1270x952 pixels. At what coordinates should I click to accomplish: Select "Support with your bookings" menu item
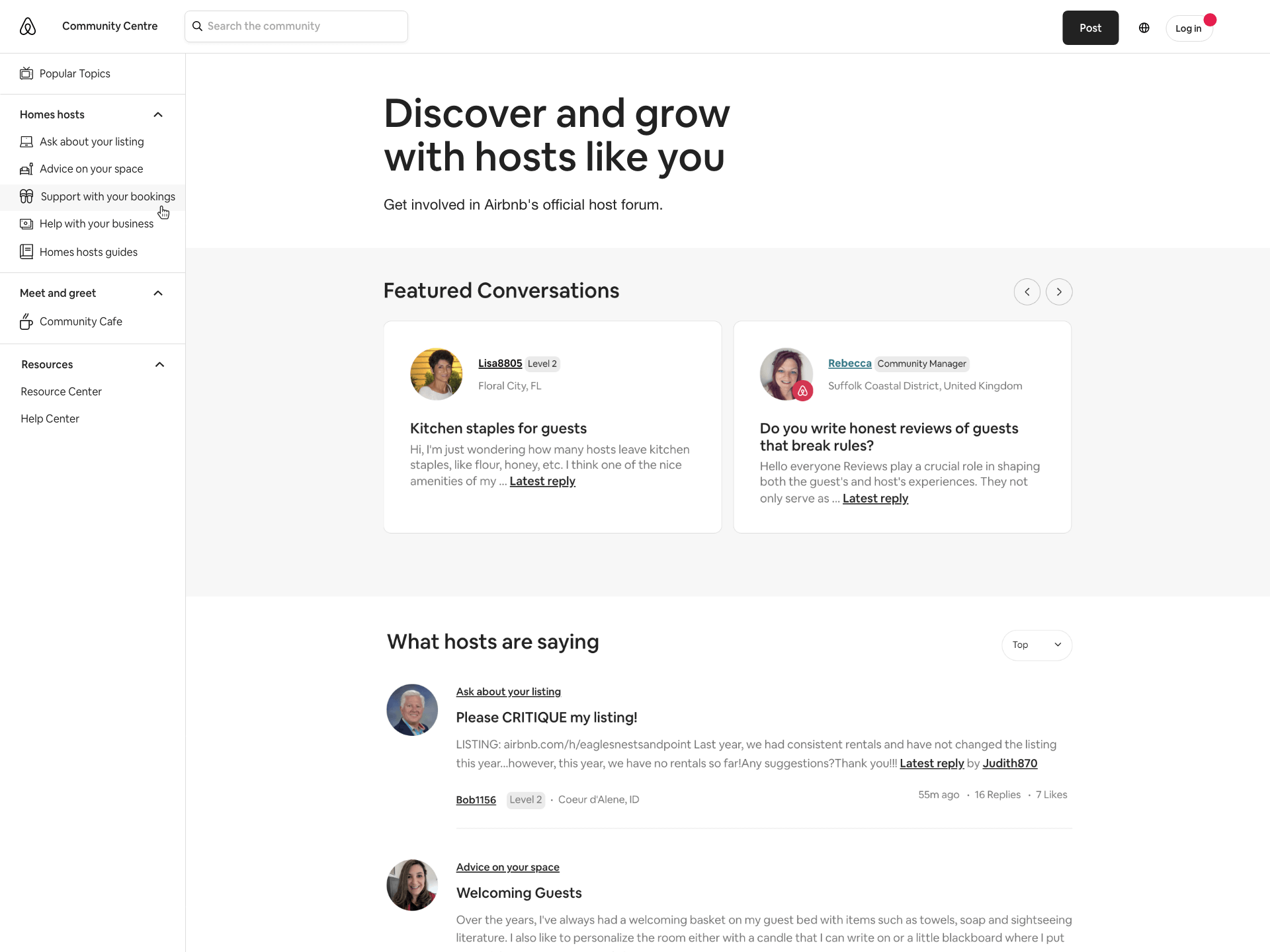tap(107, 196)
